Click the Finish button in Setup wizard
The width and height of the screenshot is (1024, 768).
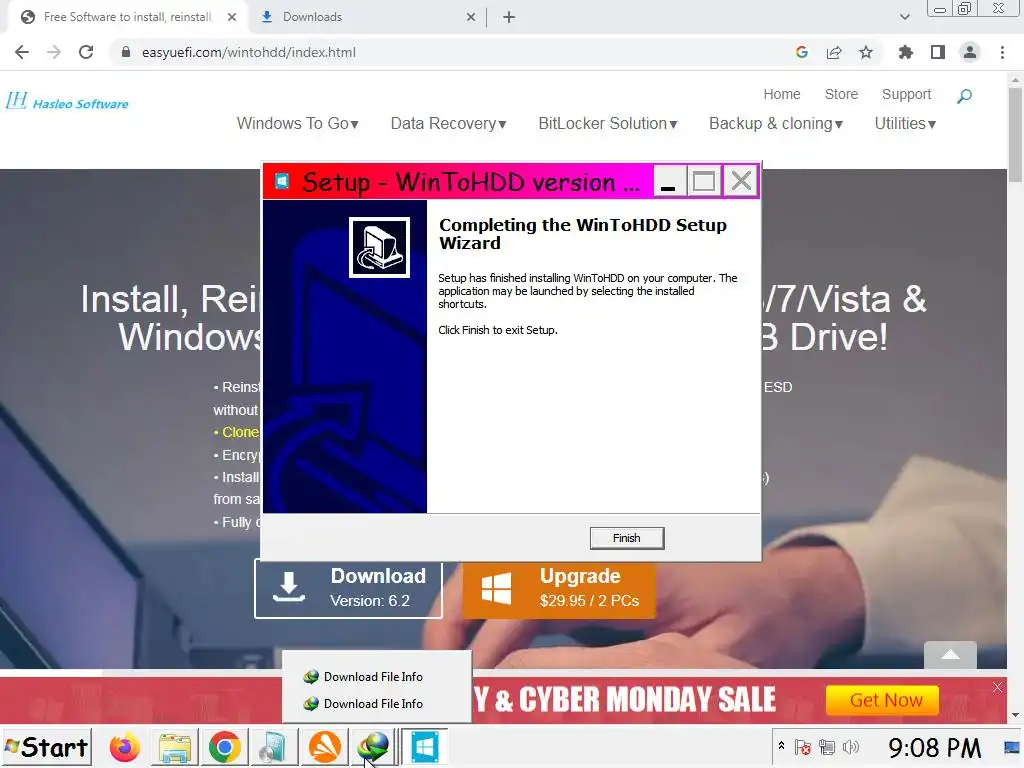tap(626, 538)
